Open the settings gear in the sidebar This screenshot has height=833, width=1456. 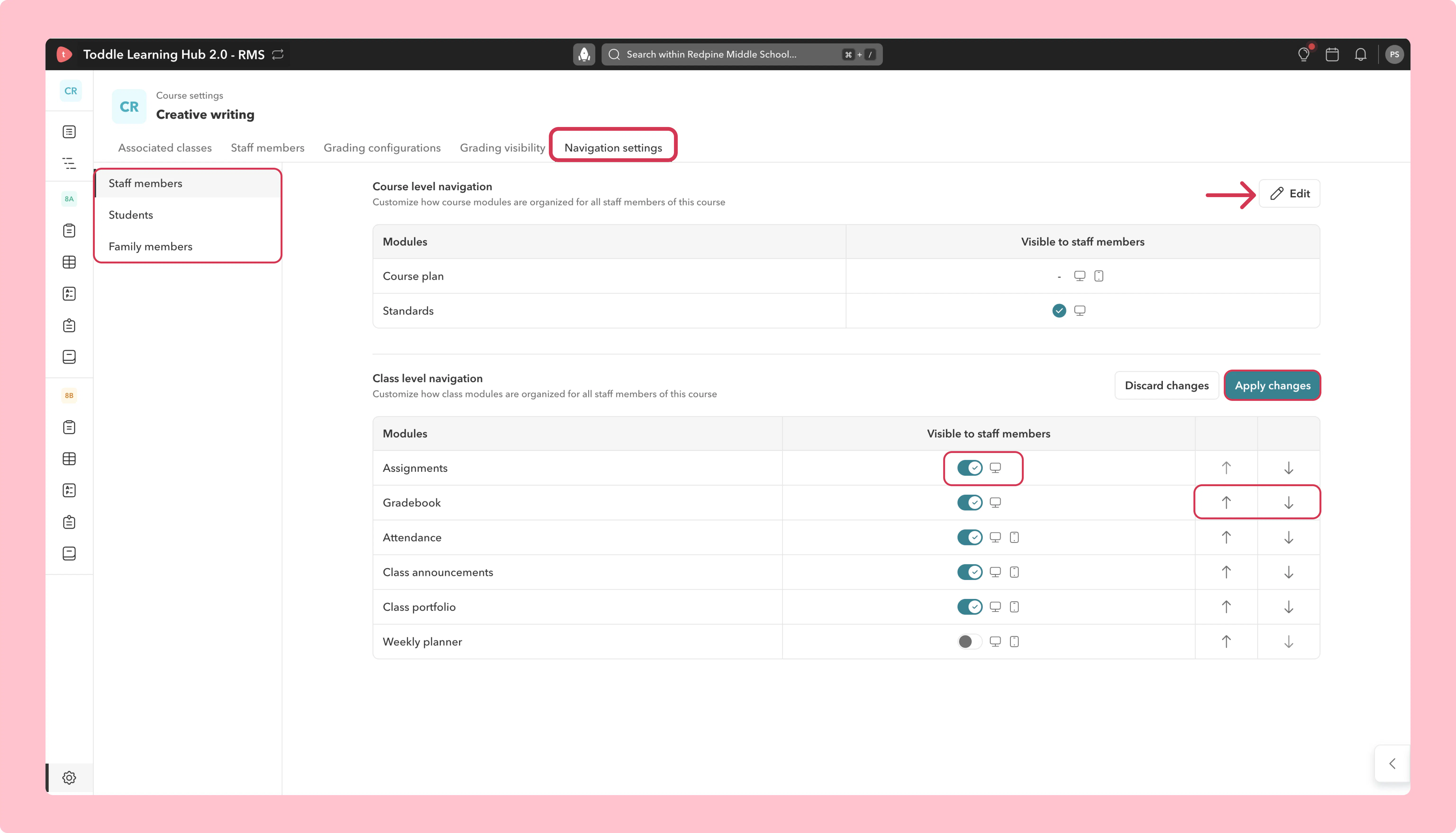point(69,778)
